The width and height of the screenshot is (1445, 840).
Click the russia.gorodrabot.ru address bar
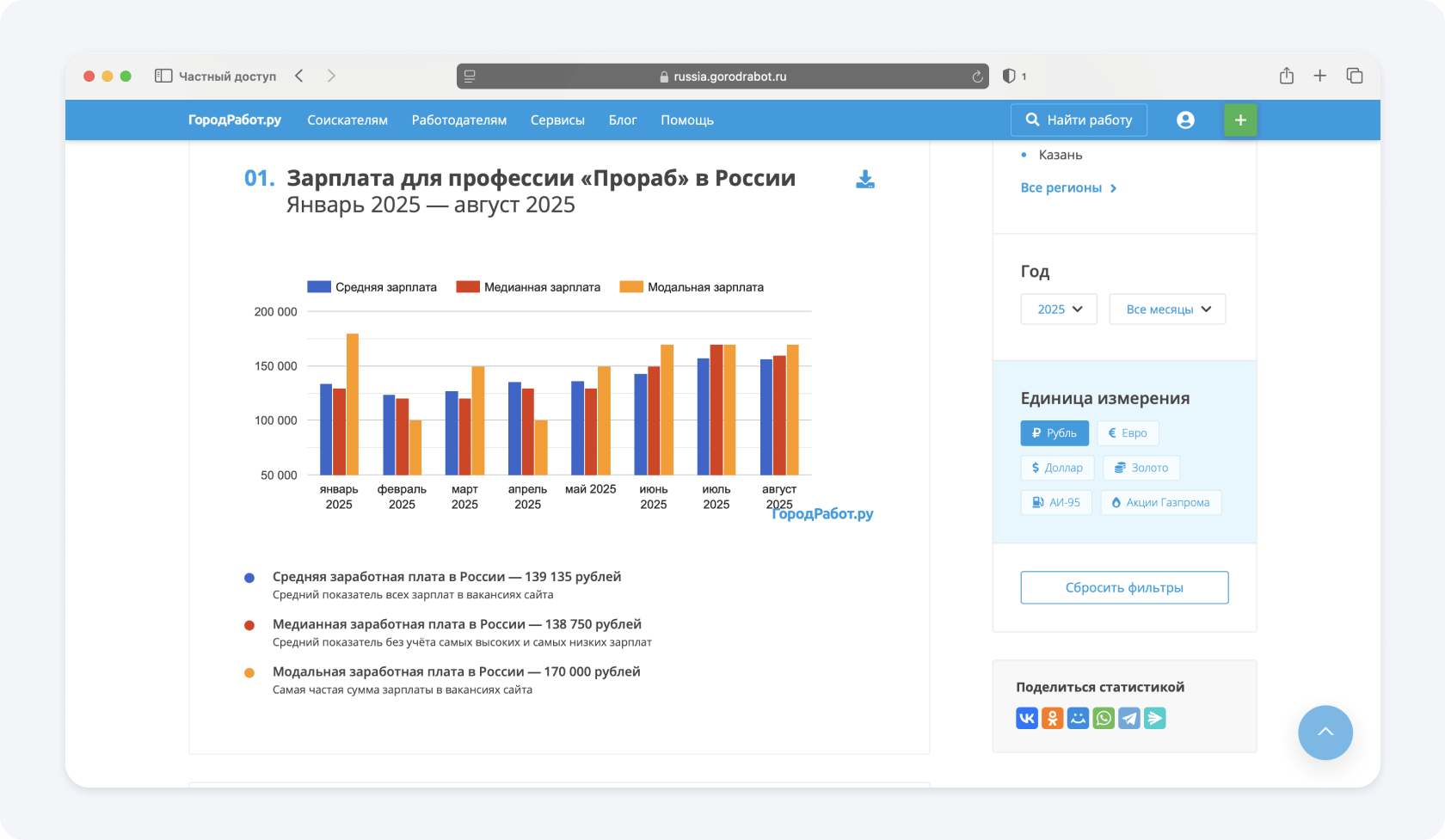[x=722, y=77]
